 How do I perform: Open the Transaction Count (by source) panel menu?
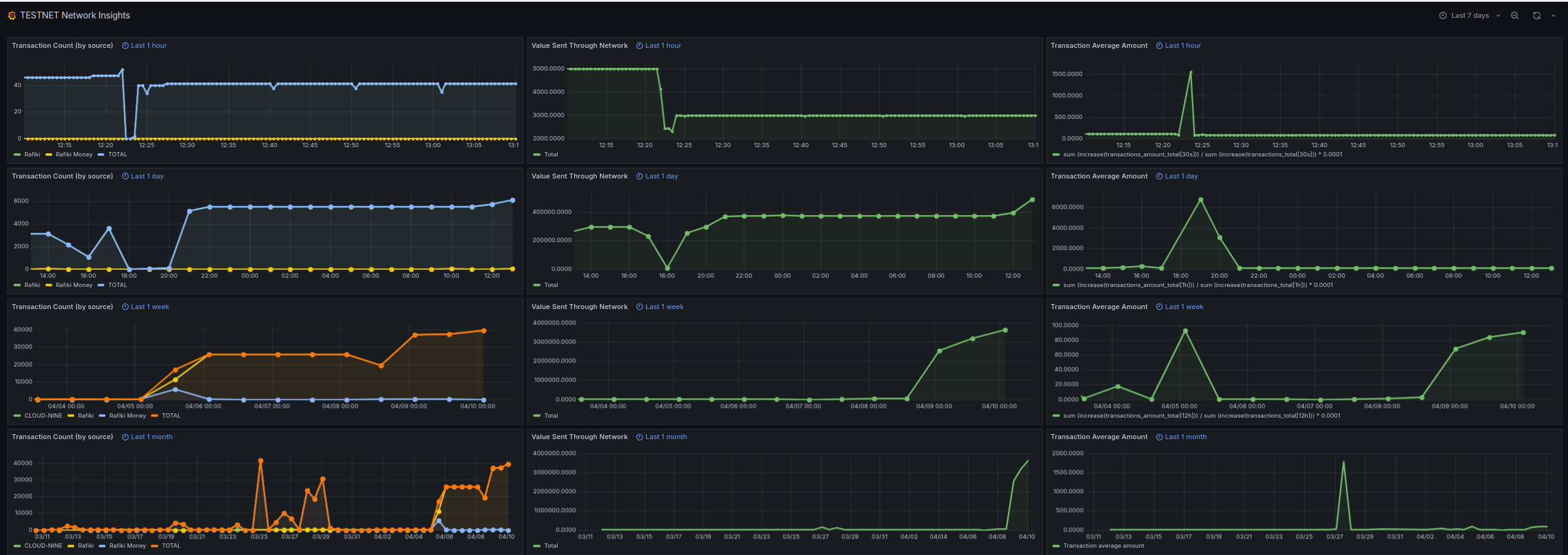pos(63,45)
